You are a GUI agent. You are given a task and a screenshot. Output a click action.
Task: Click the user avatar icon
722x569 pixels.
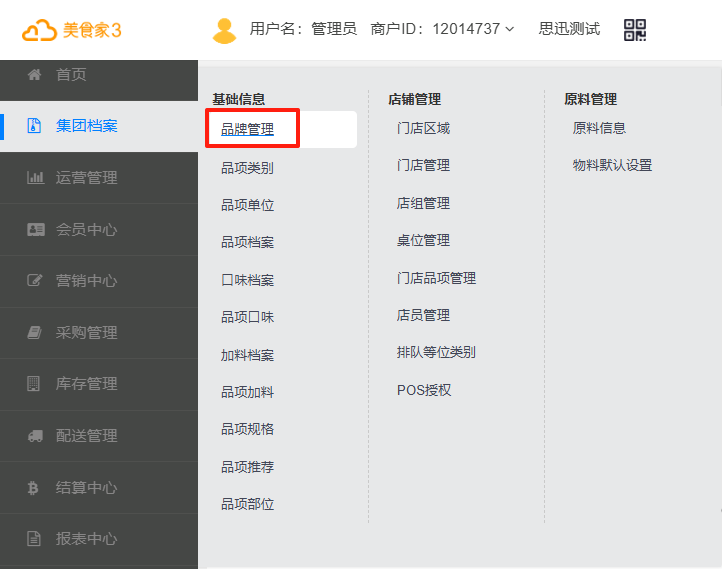[225, 30]
